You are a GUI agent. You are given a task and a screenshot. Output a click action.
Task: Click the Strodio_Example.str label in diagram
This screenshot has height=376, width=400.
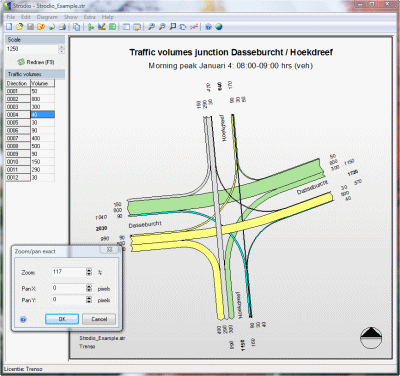click(x=102, y=338)
